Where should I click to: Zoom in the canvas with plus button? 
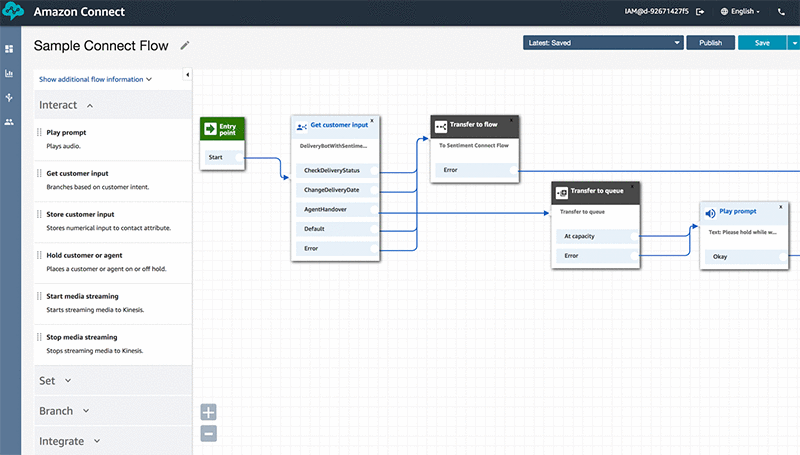[208, 412]
